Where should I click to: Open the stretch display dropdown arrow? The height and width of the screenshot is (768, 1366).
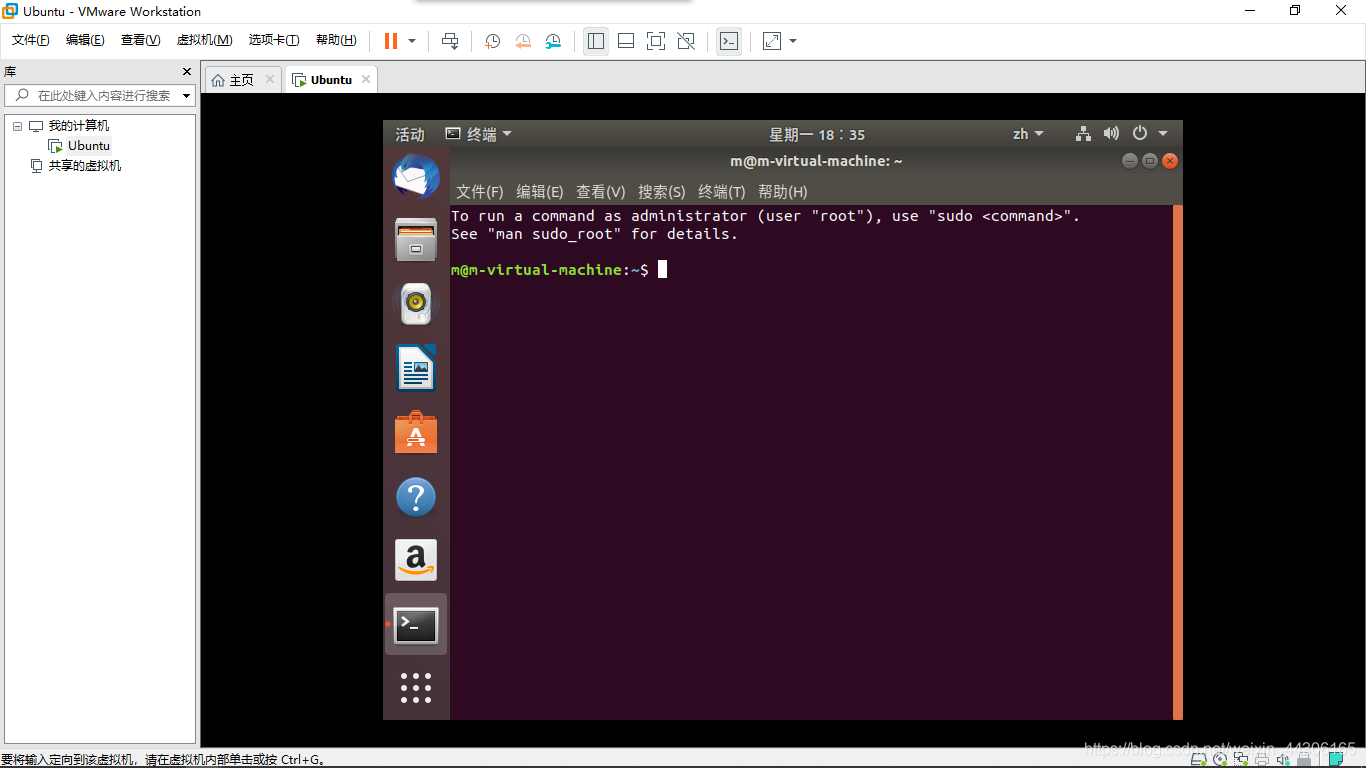point(793,41)
